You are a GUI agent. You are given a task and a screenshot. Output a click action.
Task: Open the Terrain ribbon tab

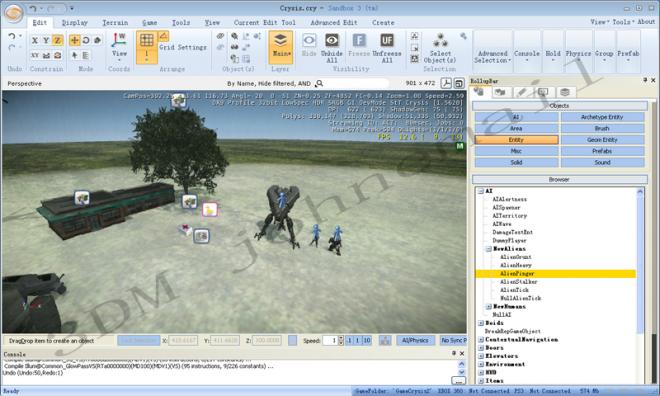115,23
